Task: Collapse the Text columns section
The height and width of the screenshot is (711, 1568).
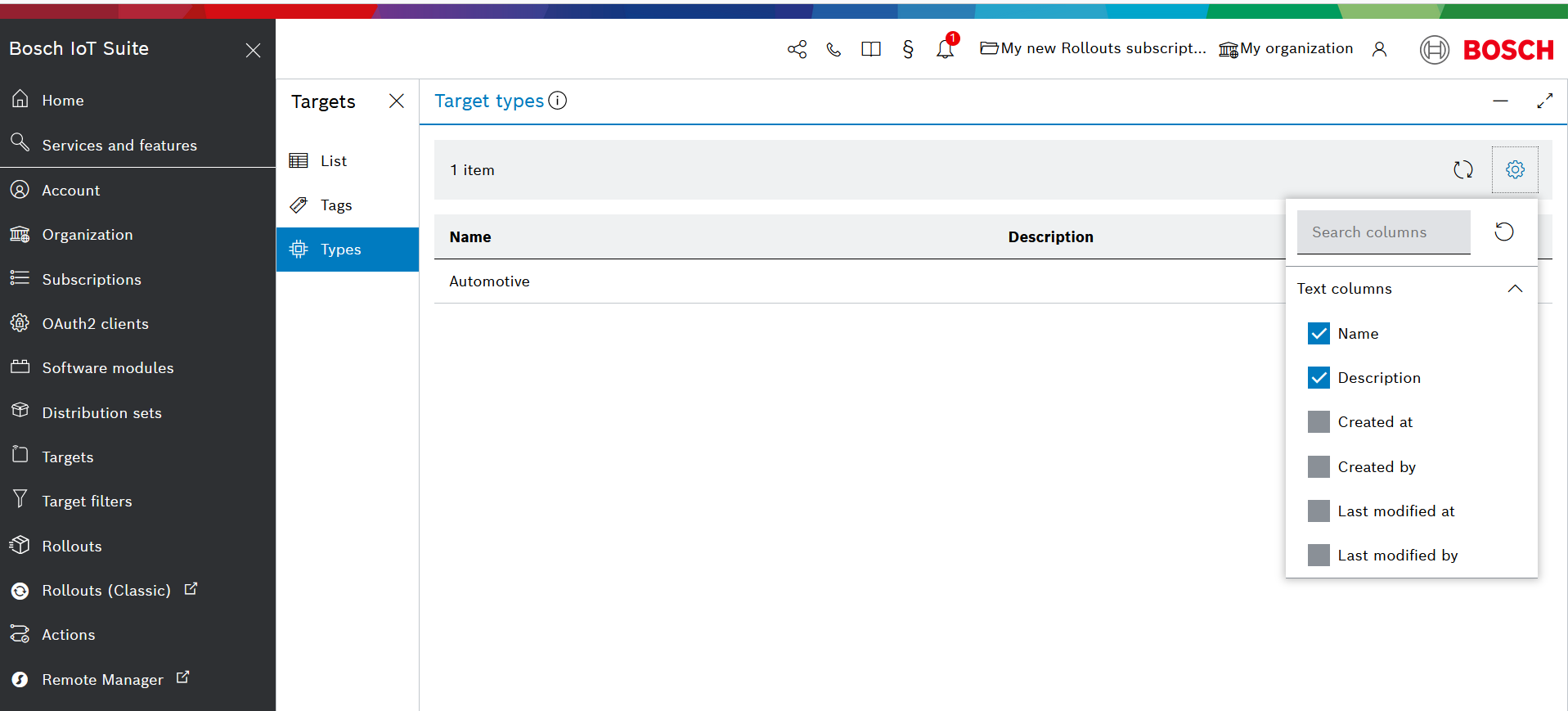Action: [x=1515, y=289]
